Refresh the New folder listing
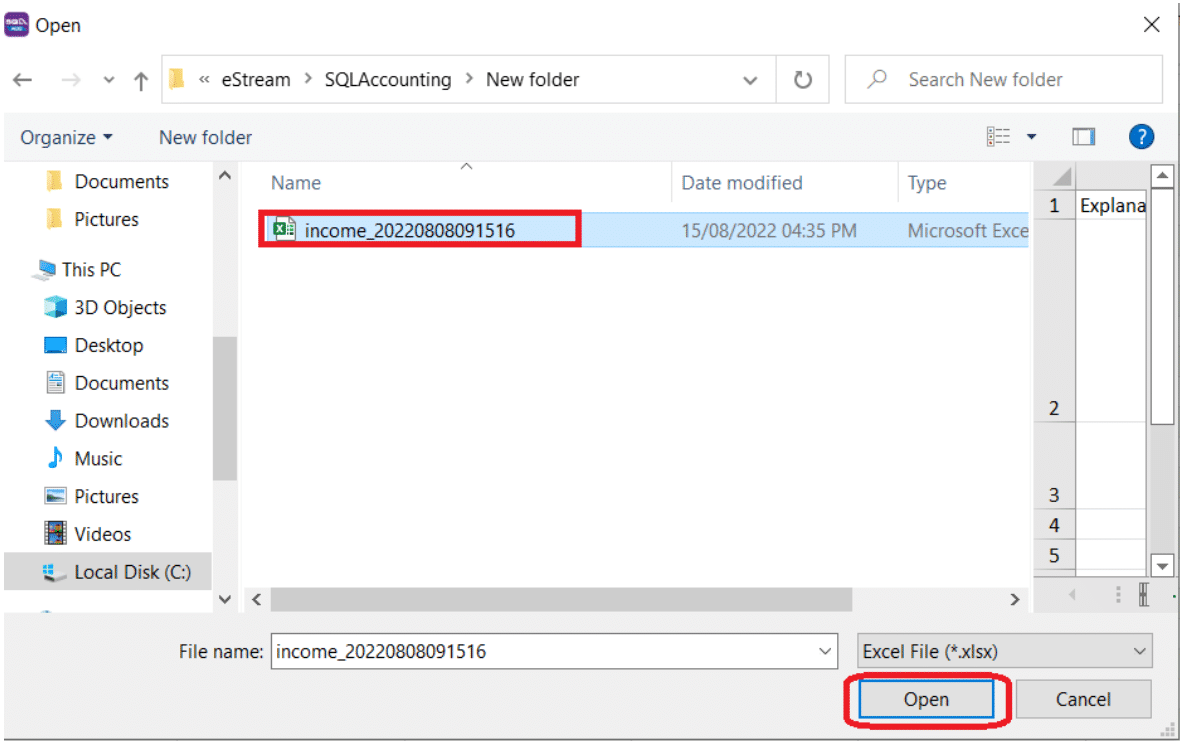Screen dimensions: 1180x741 (802, 80)
